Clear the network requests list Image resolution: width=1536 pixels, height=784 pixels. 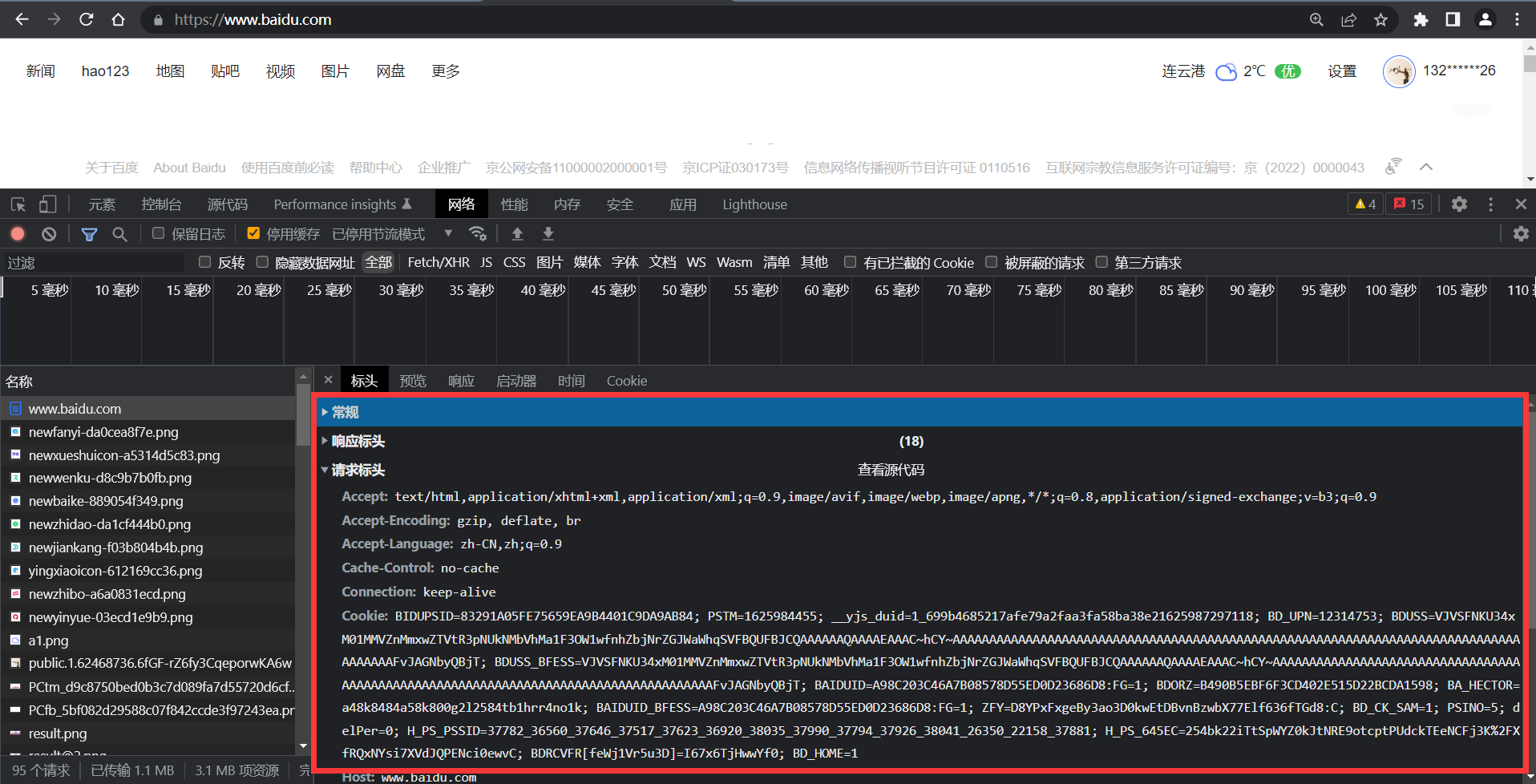(49, 233)
